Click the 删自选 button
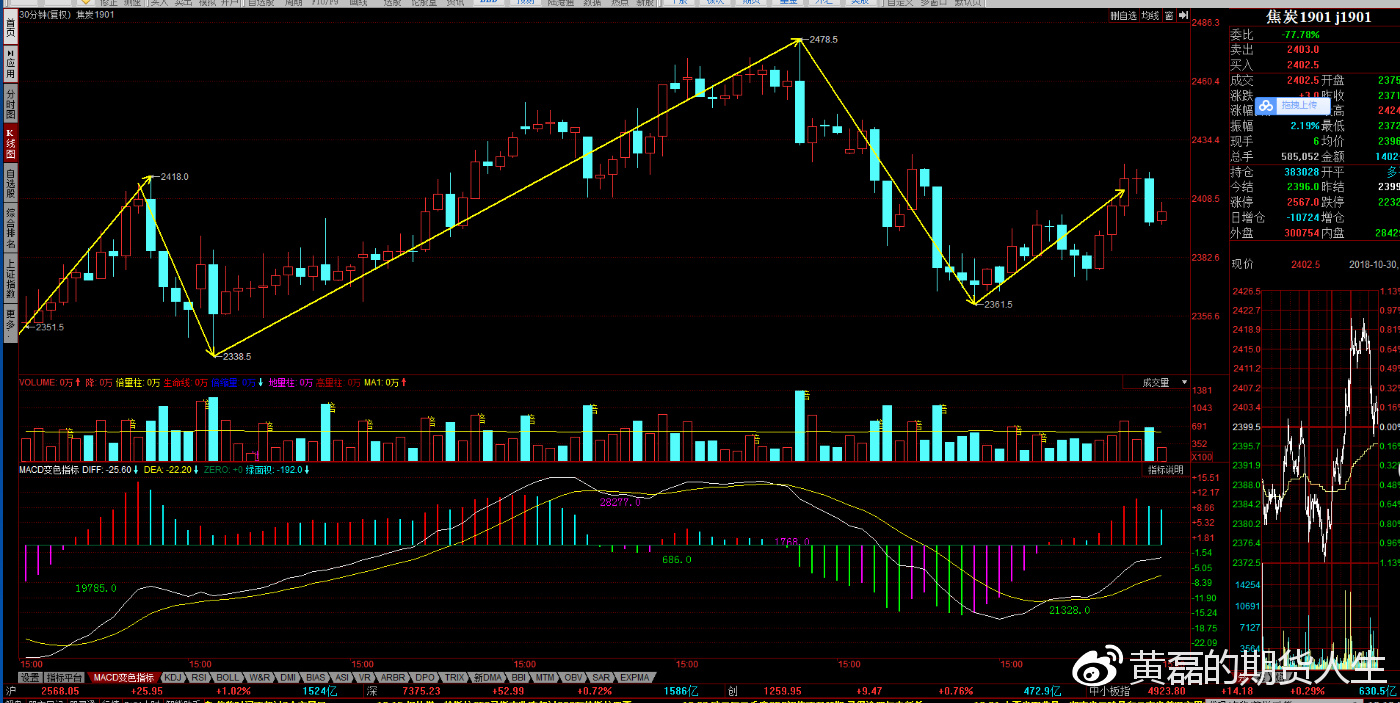The image size is (1400, 703). click(x=1123, y=15)
